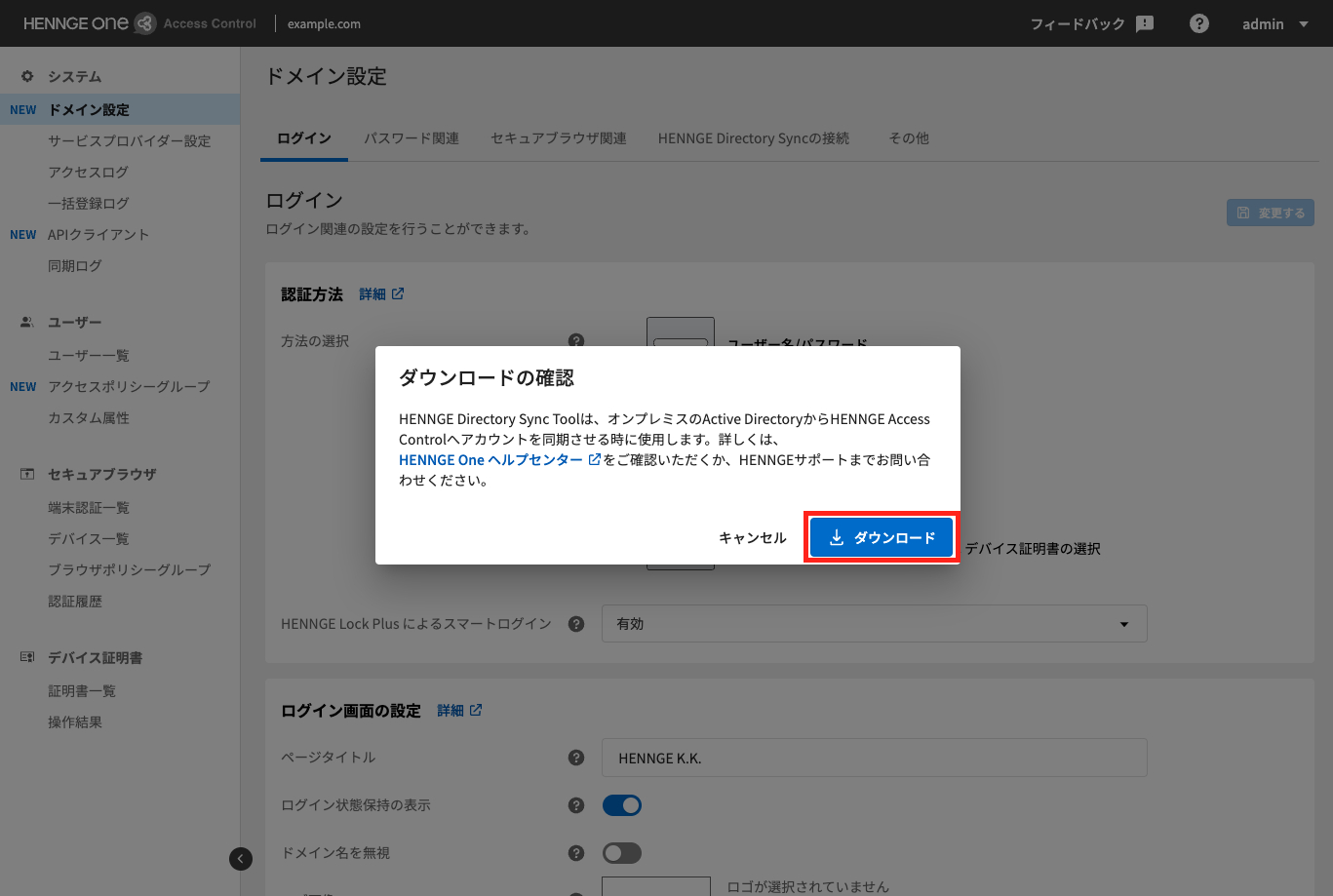Click help icon beside ログイン状態保持の表示
The height and width of the screenshot is (896, 1333).
coord(576,805)
